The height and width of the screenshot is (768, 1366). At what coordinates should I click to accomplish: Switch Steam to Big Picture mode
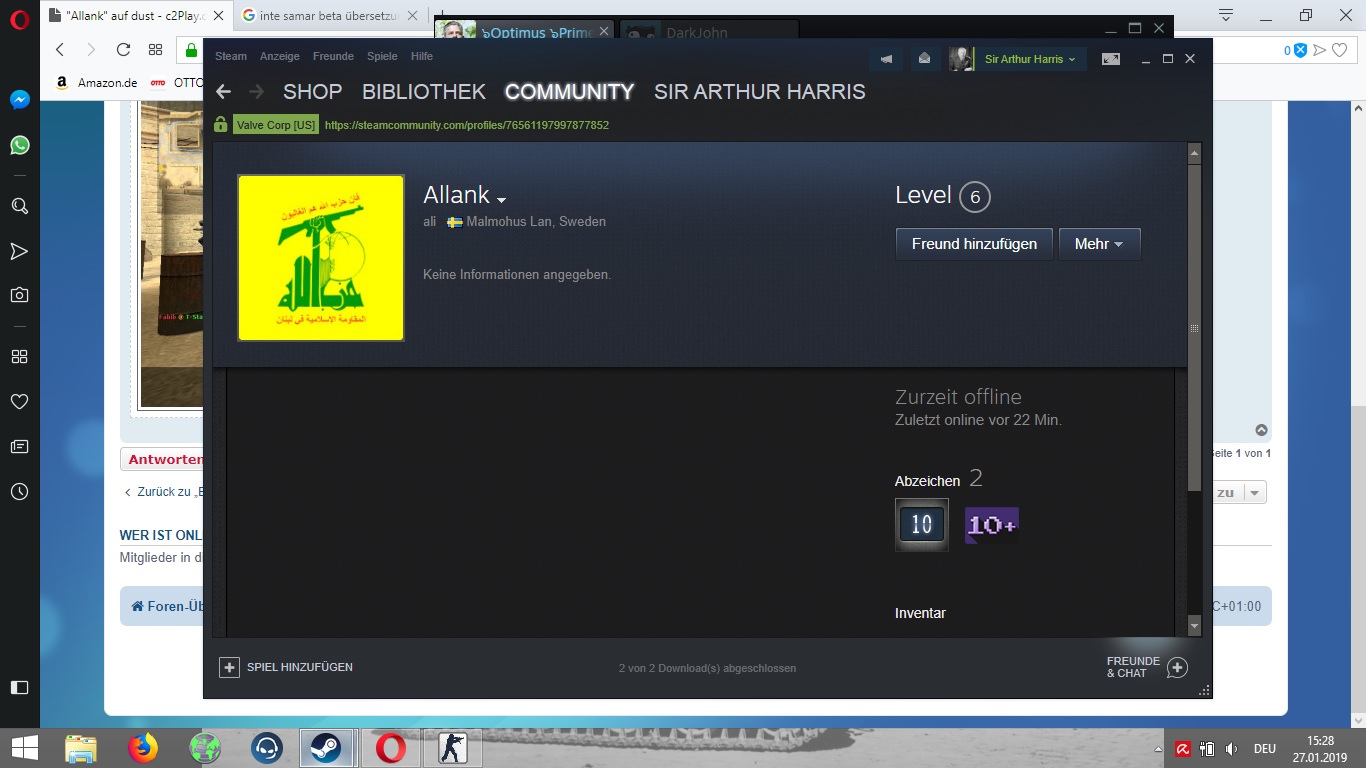coord(1111,59)
